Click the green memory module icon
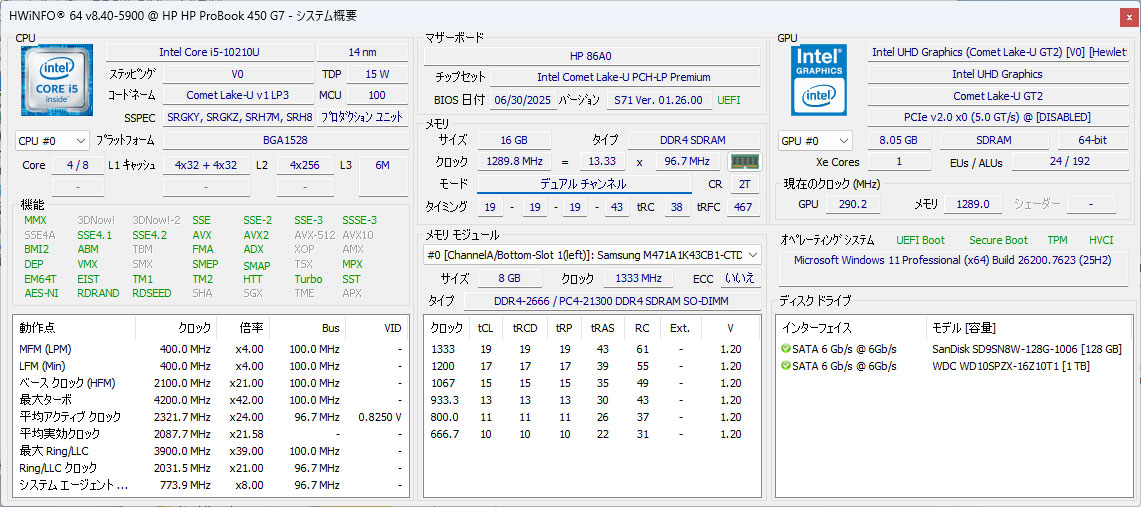The height and width of the screenshot is (507, 1141). point(743,162)
